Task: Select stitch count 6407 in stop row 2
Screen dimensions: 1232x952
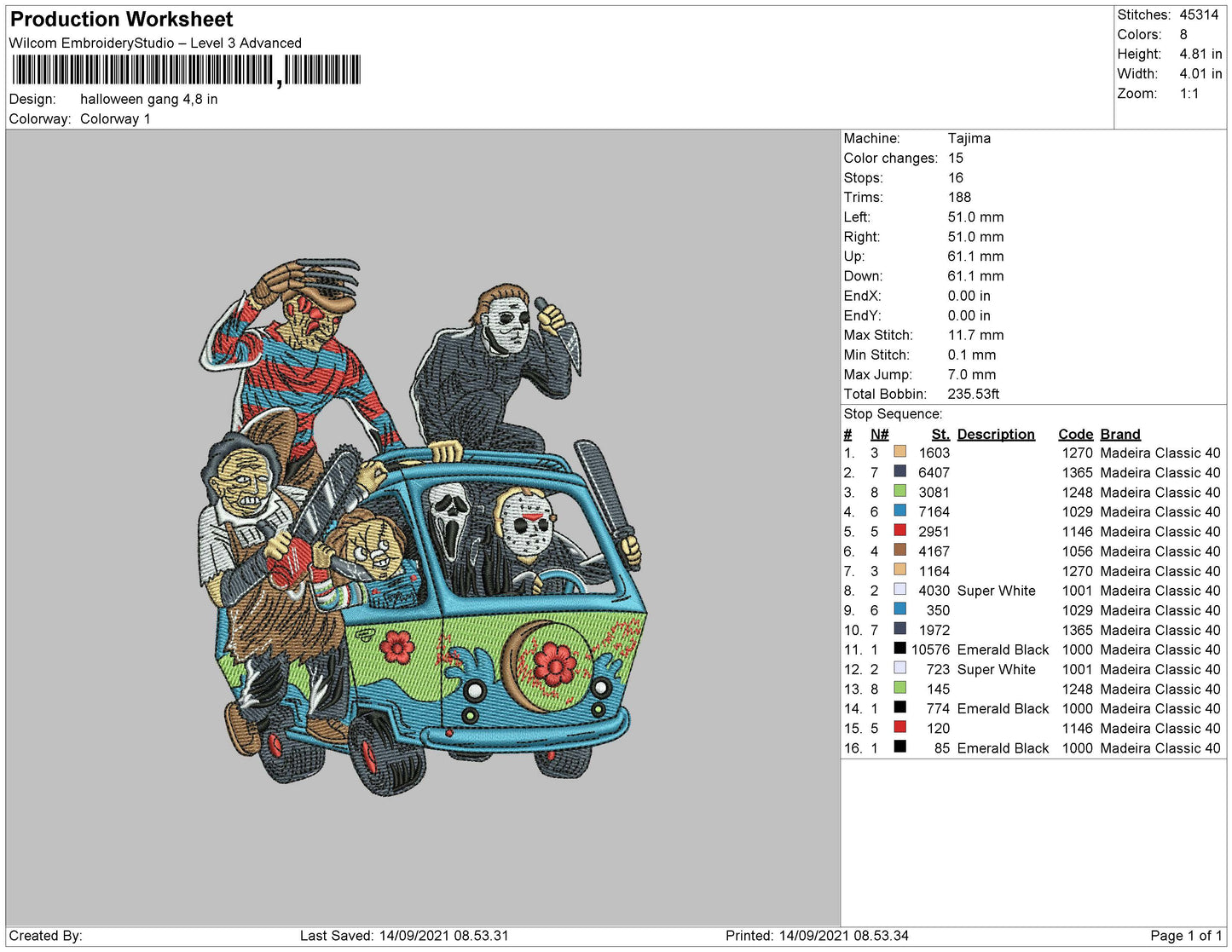Action: (x=934, y=472)
